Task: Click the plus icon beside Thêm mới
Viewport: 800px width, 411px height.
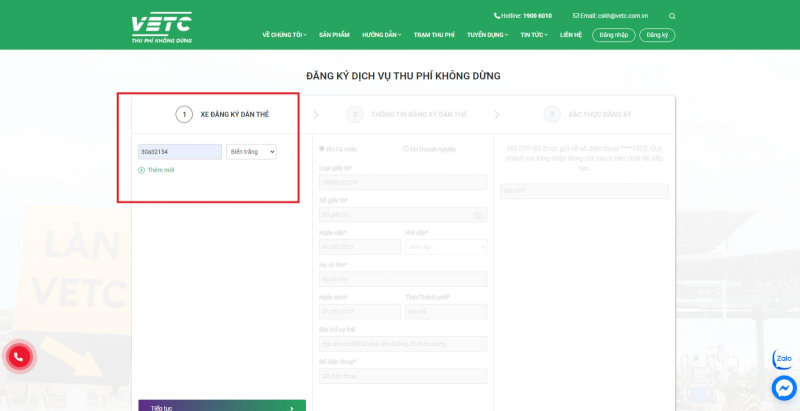Action: [141, 170]
